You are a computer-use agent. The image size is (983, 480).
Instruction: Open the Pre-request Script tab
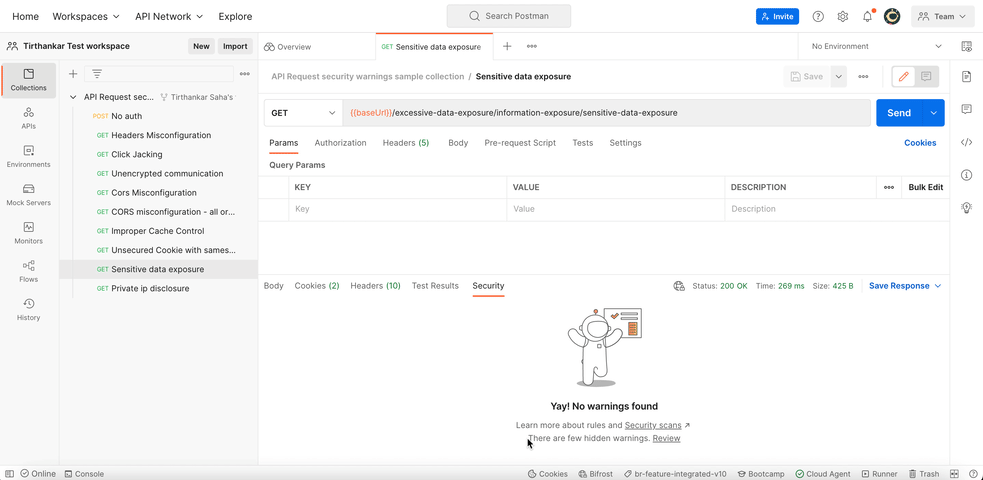pyautogui.click(x=520, y=143)
